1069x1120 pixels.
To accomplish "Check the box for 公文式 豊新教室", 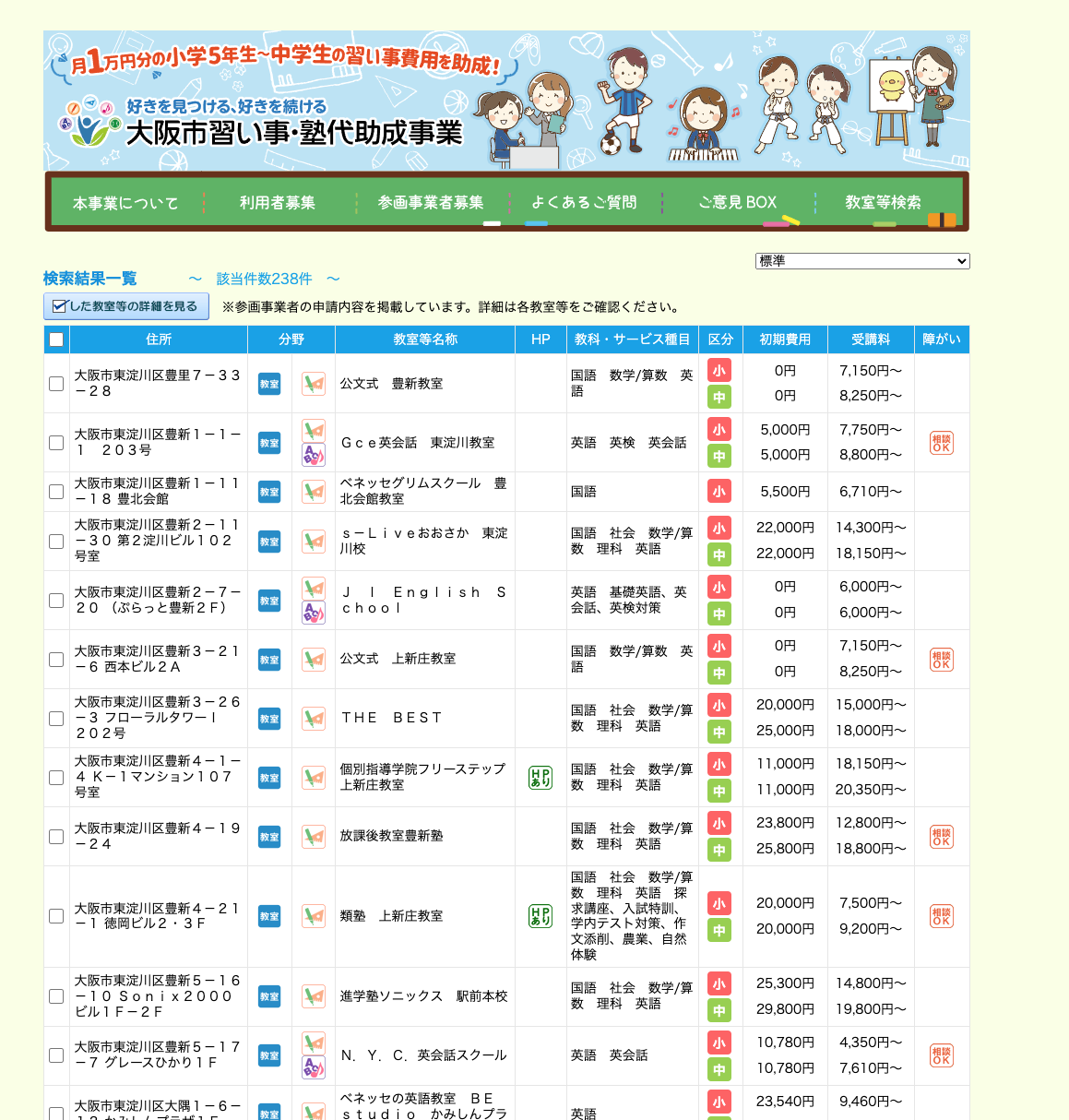I will point(56,384).
